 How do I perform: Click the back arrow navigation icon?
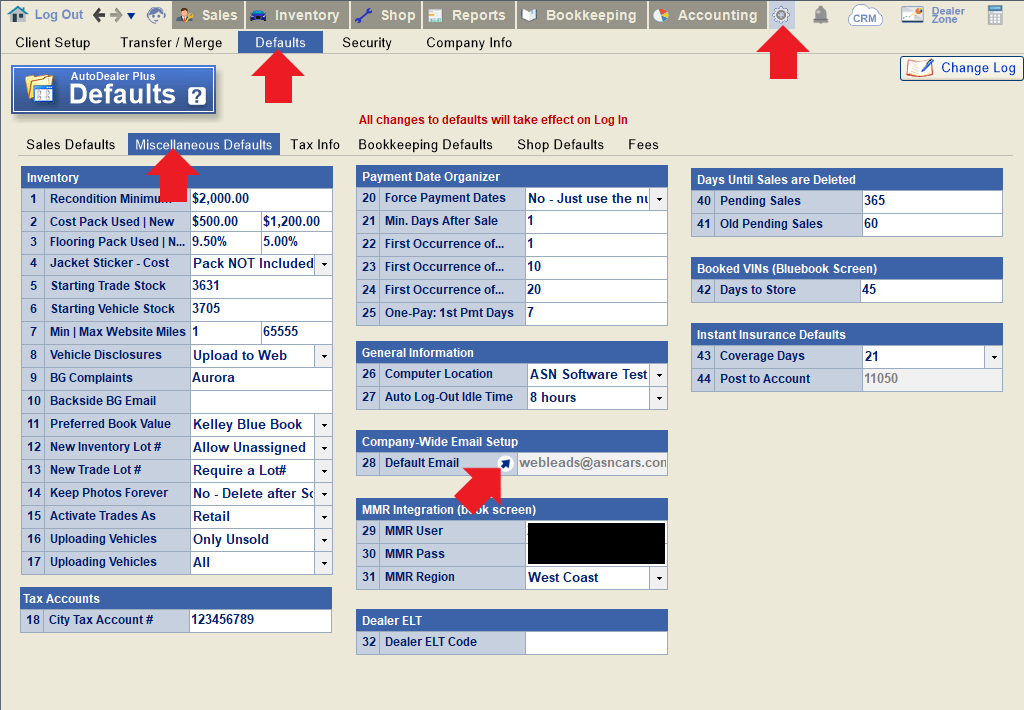click(99, 15)
